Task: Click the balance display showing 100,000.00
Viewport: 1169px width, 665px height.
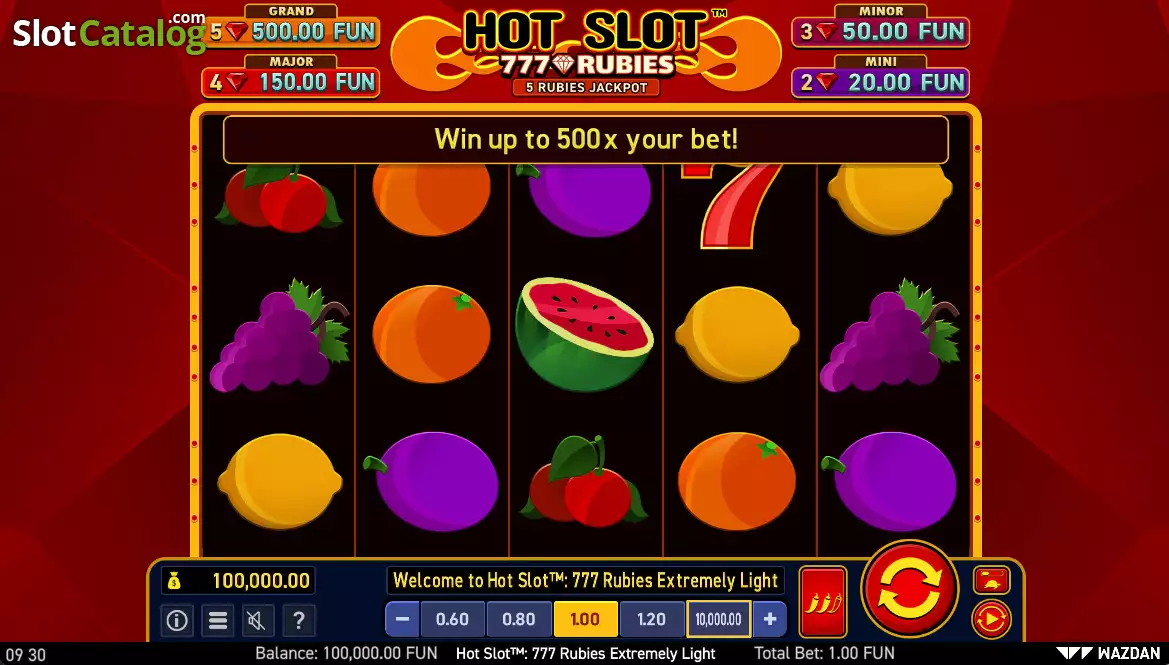Action: click(239, 581)
